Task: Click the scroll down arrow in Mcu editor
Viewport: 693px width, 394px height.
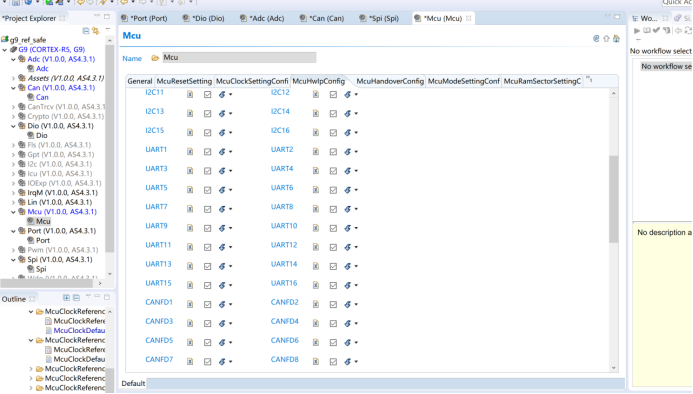Action: click(613, 368)
